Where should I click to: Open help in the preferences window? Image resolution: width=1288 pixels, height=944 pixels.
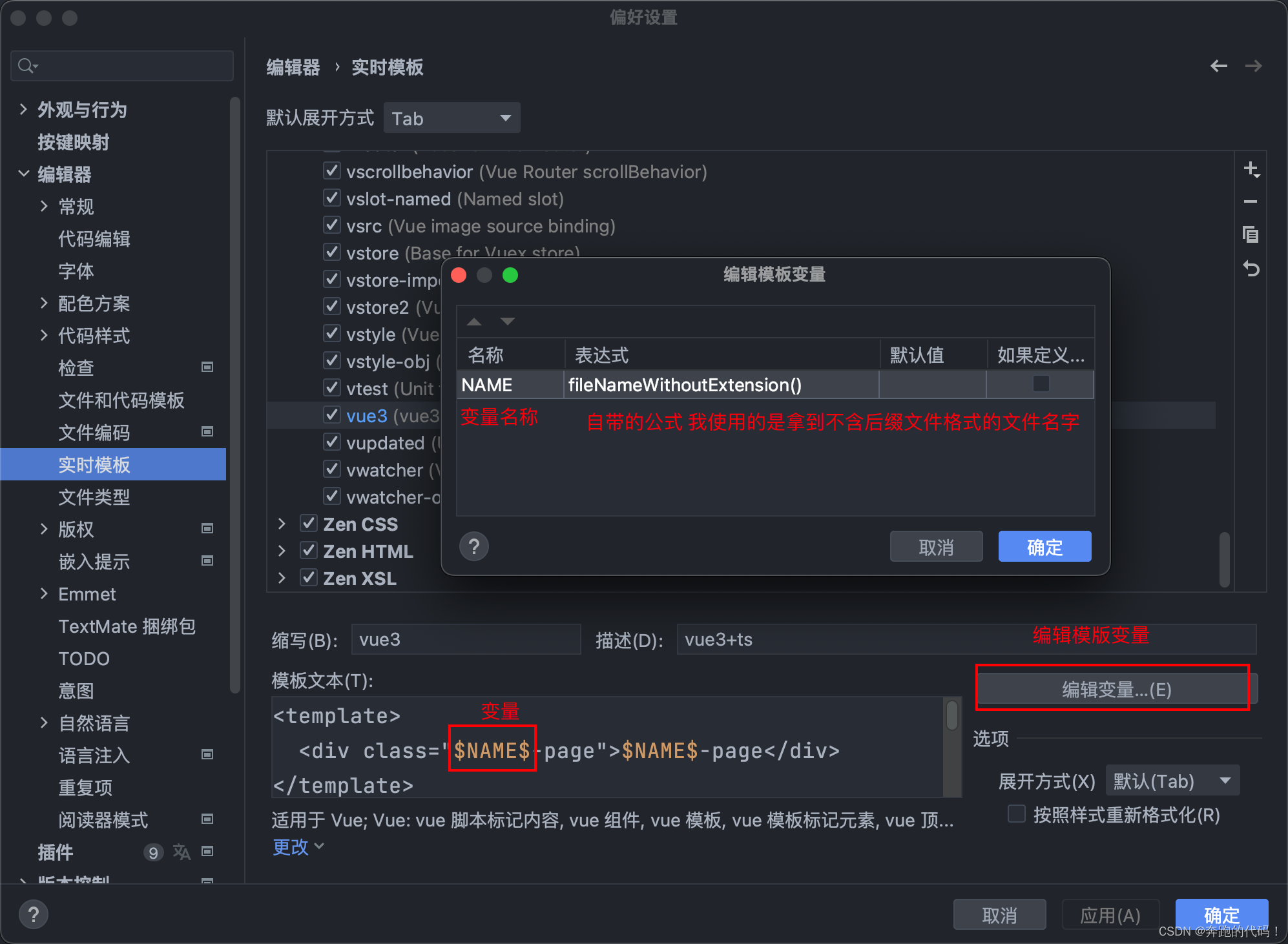(34, 914)
